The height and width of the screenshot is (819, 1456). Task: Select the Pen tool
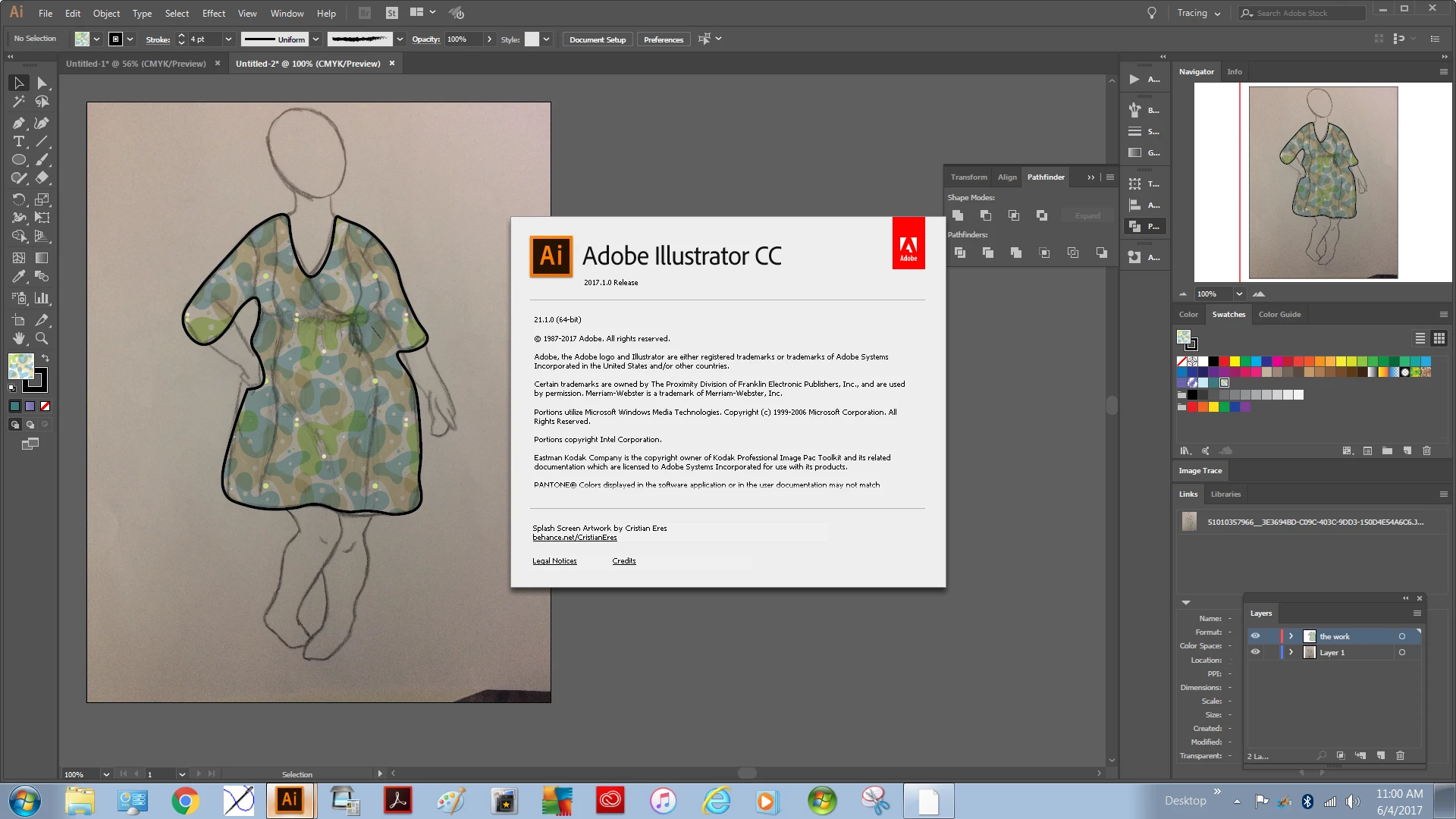pos(19,123)
